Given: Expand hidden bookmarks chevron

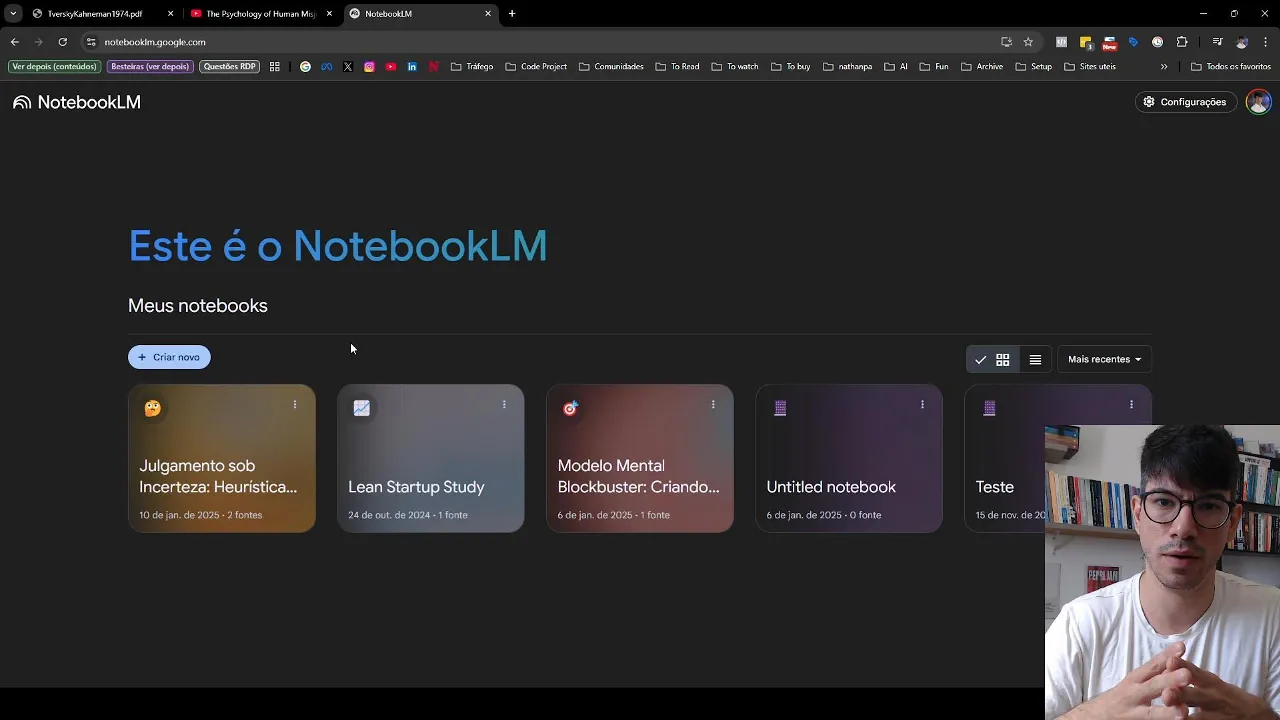Looking at the screenshot, I should tap(1163, 67).
